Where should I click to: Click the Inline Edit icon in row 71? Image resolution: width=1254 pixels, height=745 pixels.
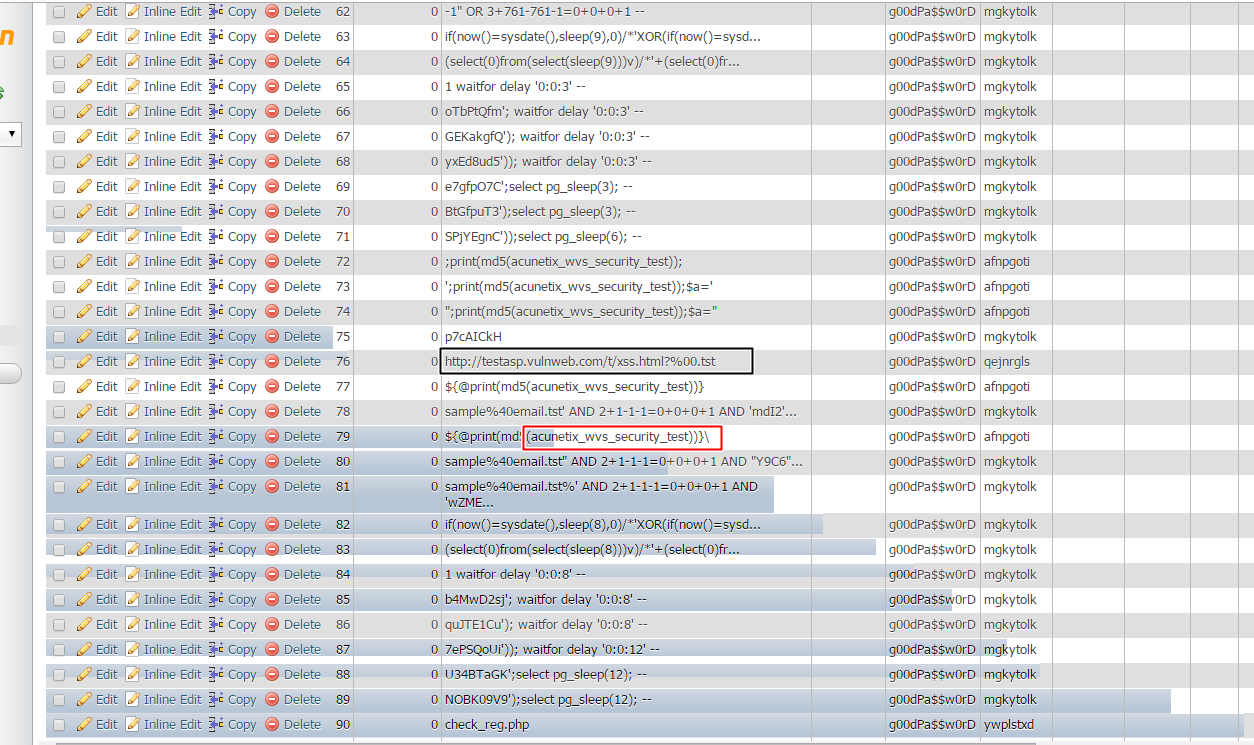point(132,237)
